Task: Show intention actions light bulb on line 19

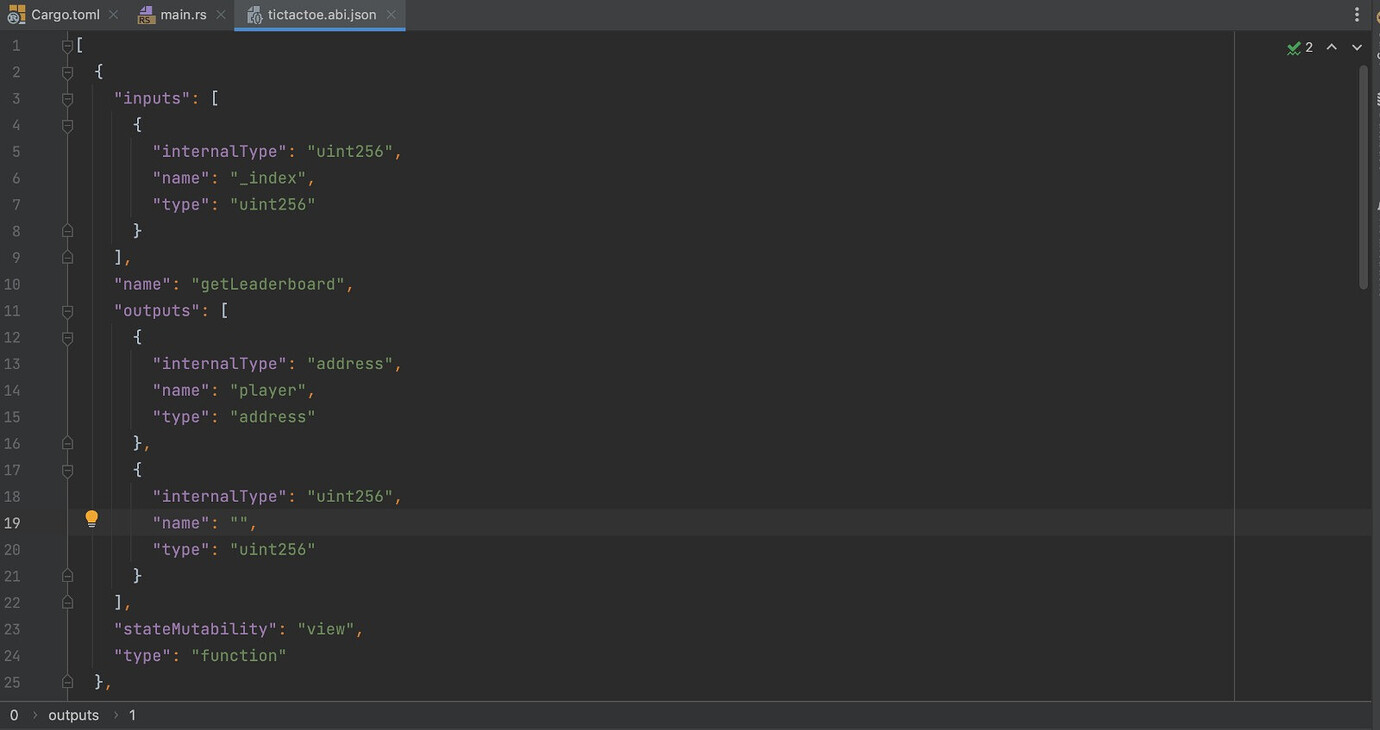Action: (x=91, y=519)
